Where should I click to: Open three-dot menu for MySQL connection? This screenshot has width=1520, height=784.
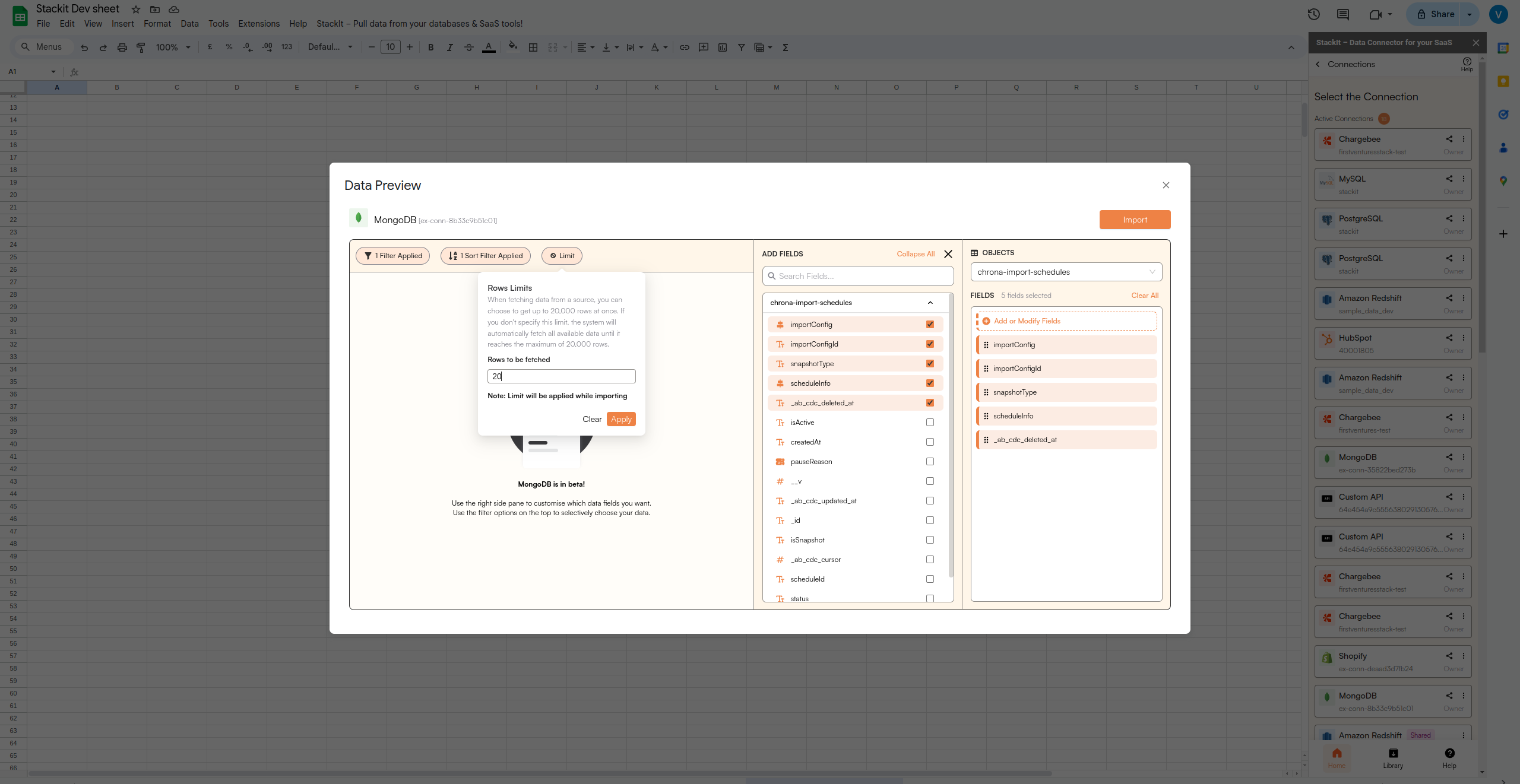[x=1464, y=179]
